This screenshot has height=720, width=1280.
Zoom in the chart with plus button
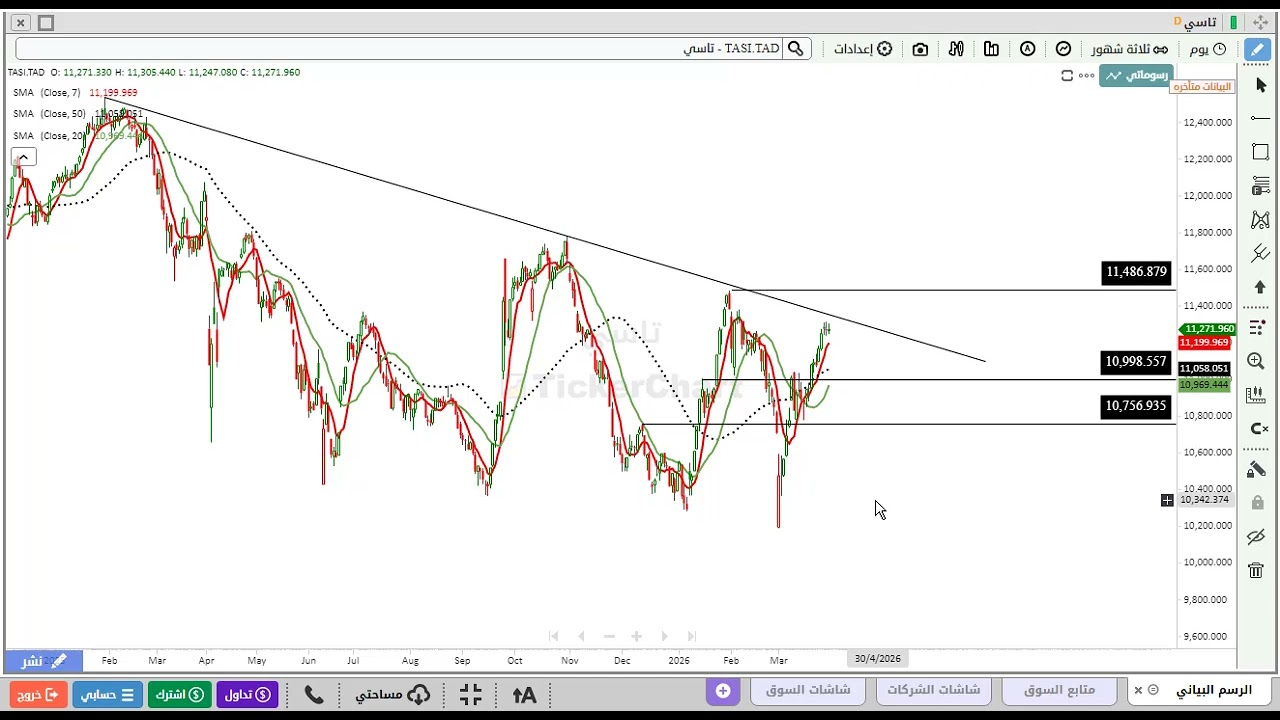636,636
